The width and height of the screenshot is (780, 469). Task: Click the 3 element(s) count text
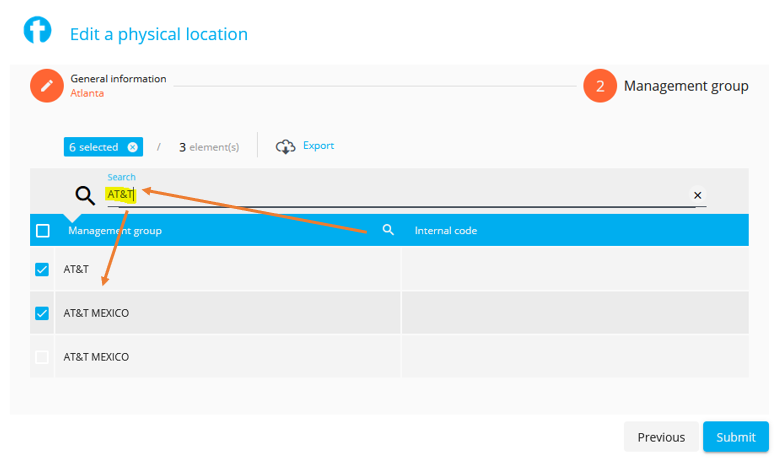click(209, 147)
